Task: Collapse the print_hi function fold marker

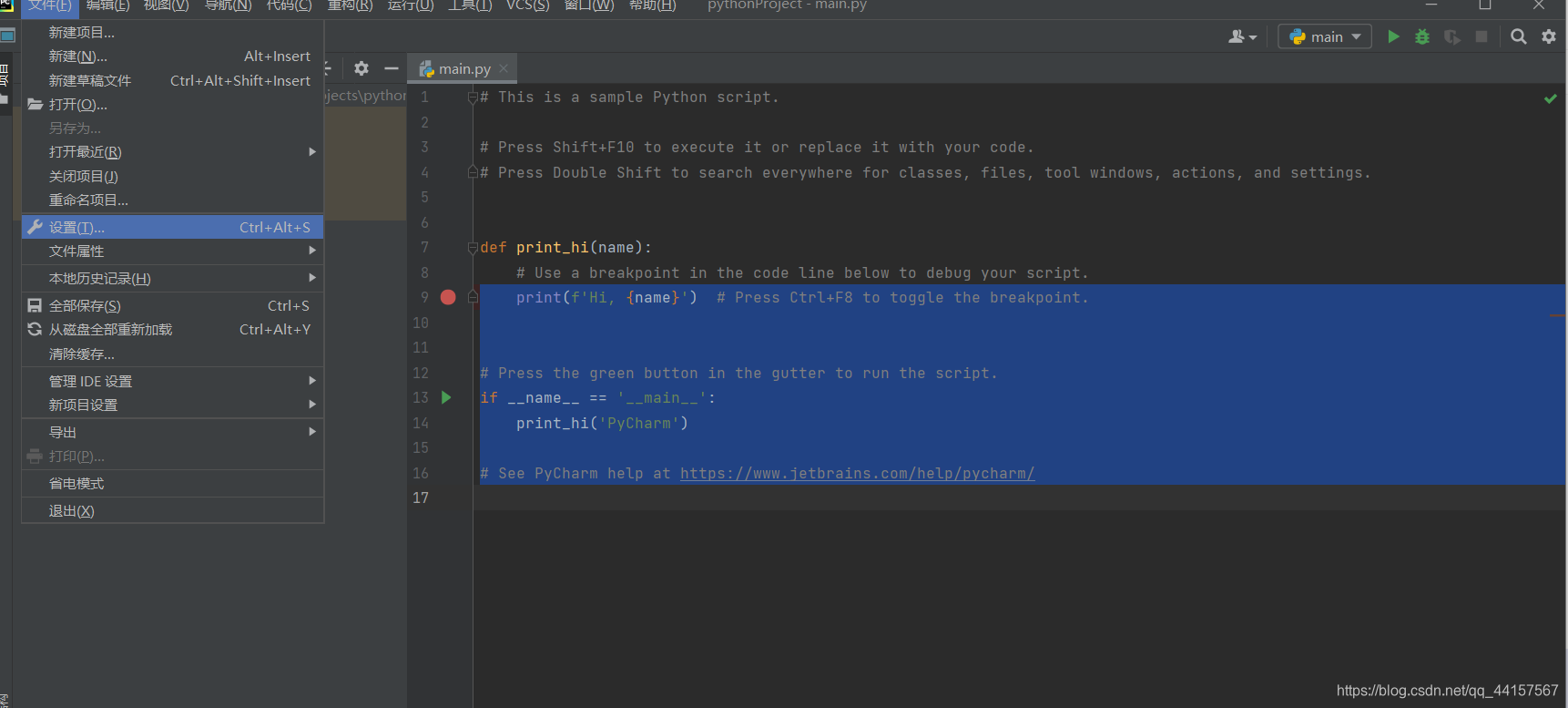Action: (x=473, y=248)
